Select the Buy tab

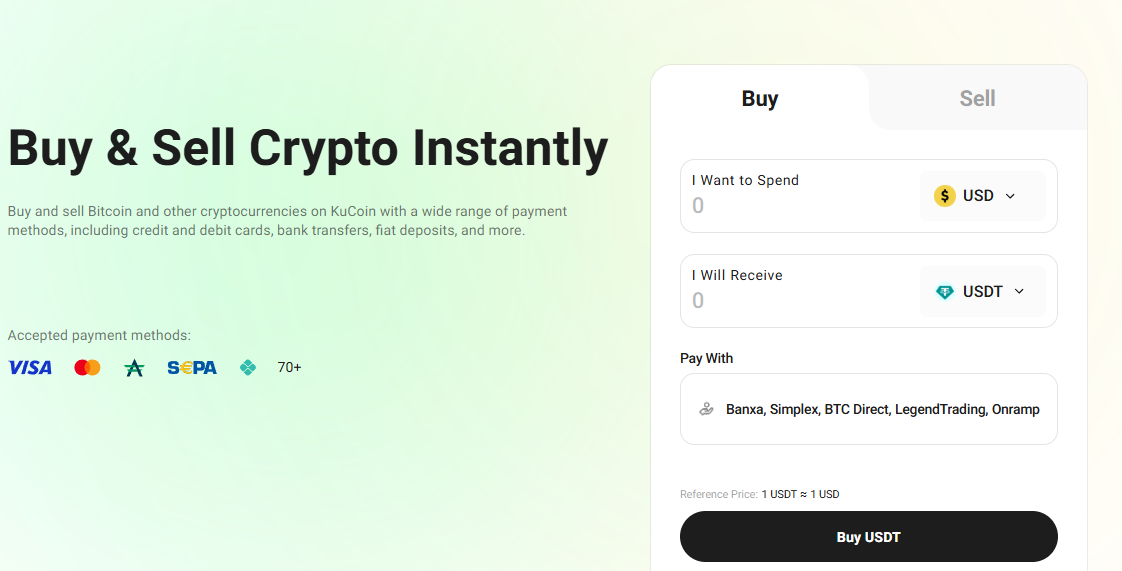point(760,98)
